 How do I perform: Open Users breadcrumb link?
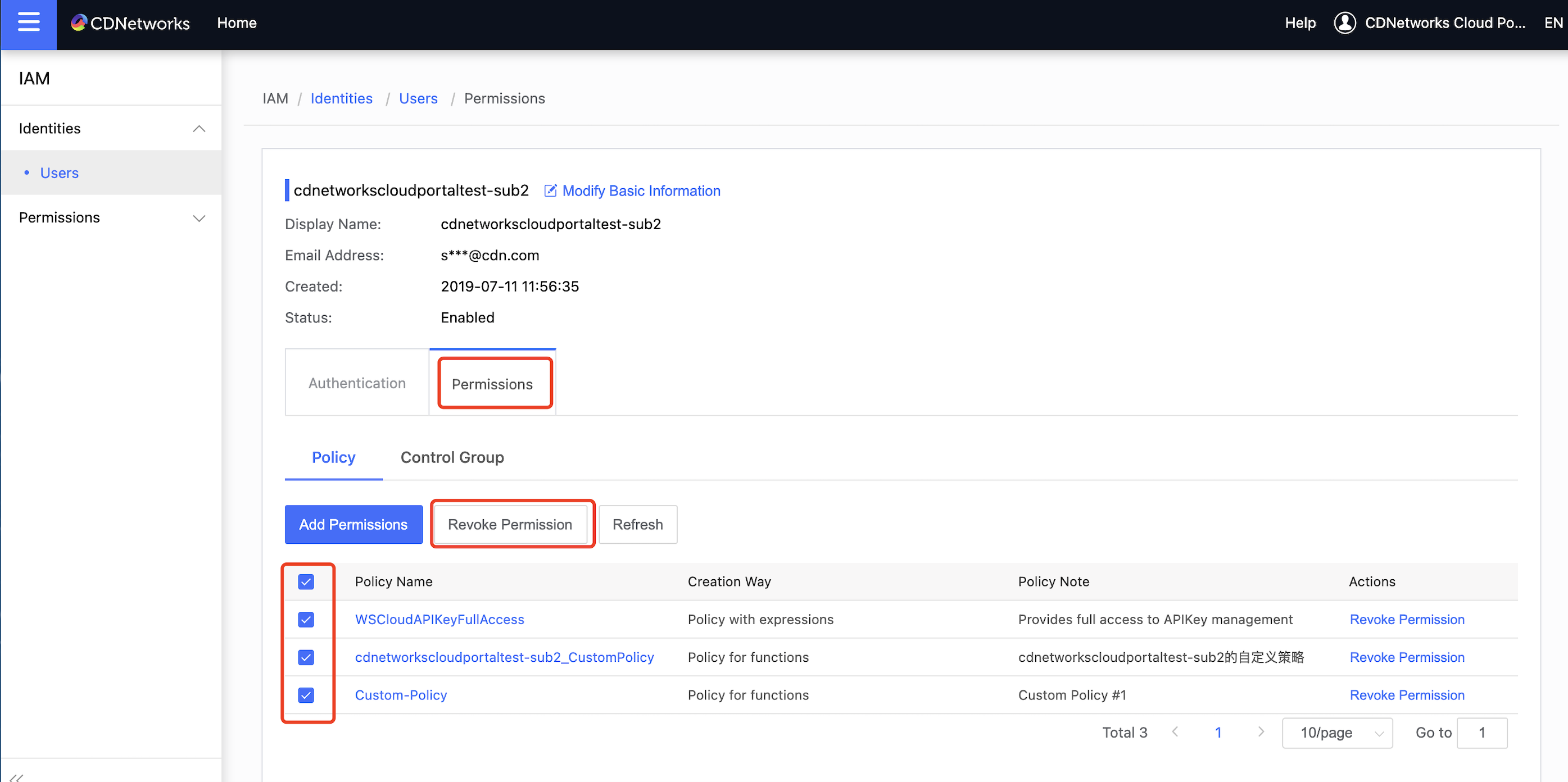pyautogui.click(x=418, y=98)
